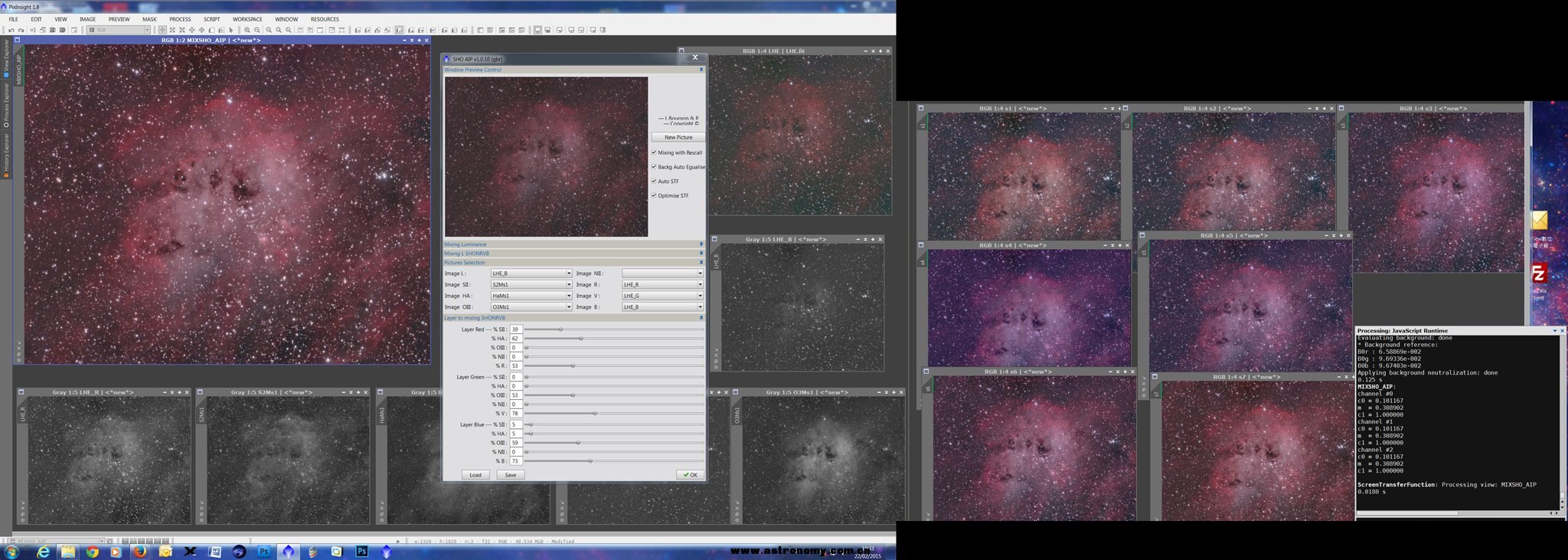Expand the Mixing L SHONRVB section

pos(701,254)
